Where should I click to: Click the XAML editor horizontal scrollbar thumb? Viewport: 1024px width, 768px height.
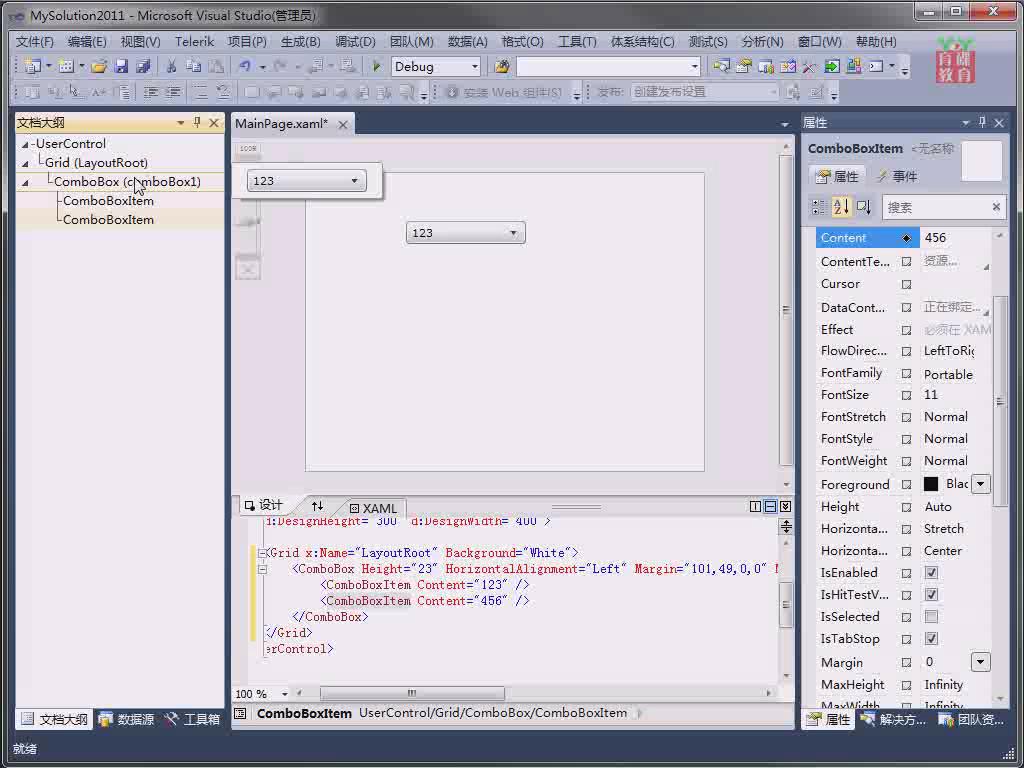coord(412,693)
